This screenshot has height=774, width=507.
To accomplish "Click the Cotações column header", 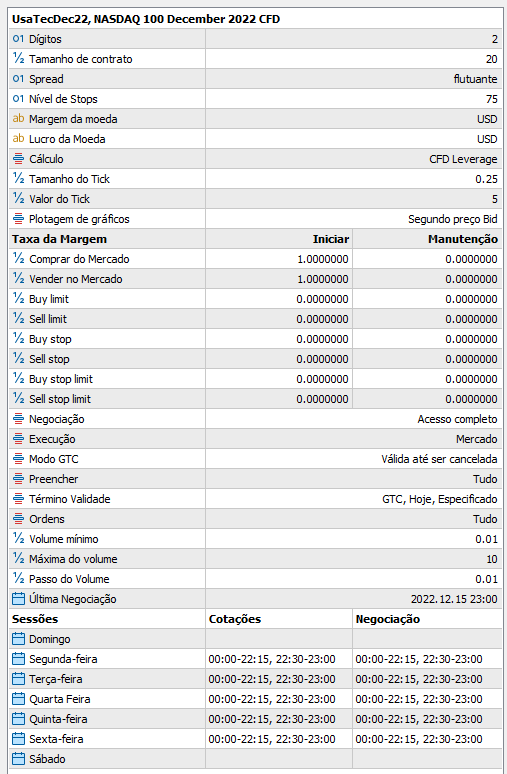I will click(x=234, y=619).
